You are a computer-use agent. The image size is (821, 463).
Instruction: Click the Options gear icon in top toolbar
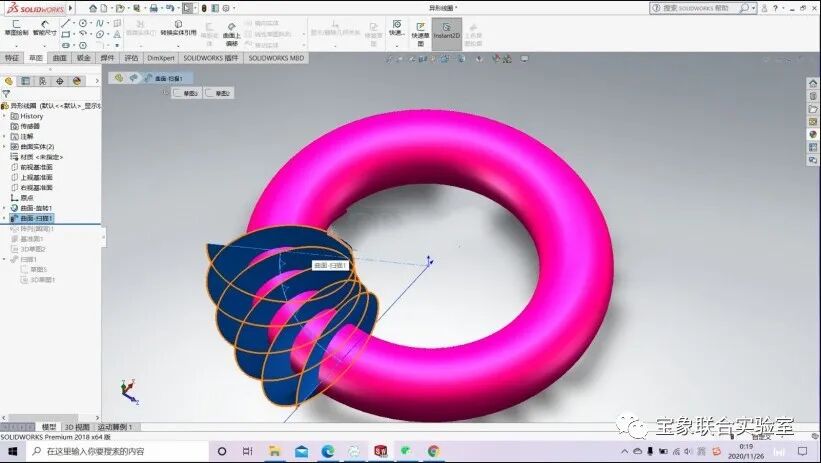click(x=226, y=8)
